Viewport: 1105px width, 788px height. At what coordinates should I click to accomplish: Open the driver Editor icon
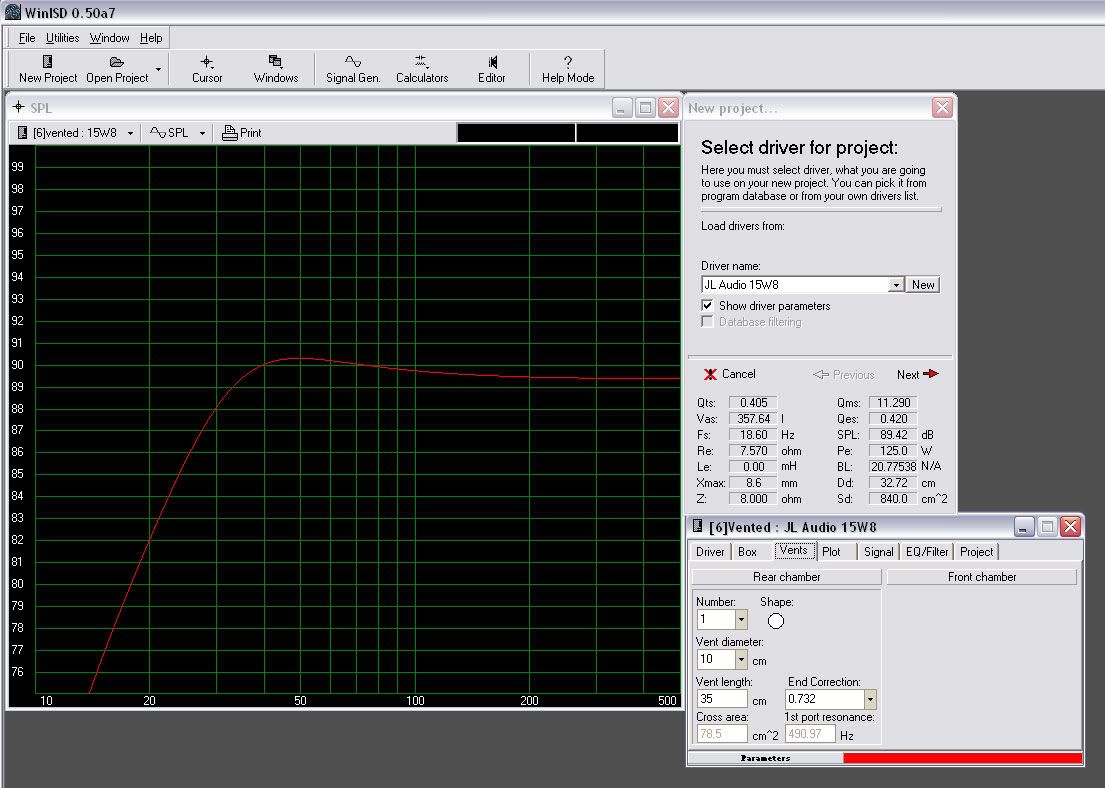[491, 62]
